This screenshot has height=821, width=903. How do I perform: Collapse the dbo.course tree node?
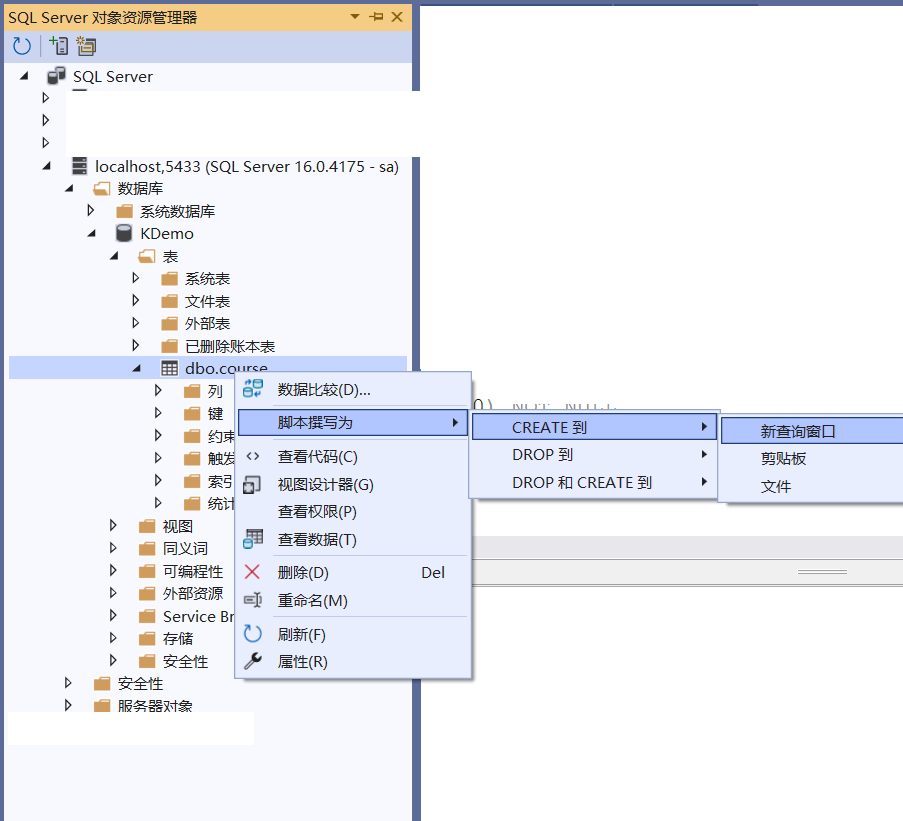(137, 368)
